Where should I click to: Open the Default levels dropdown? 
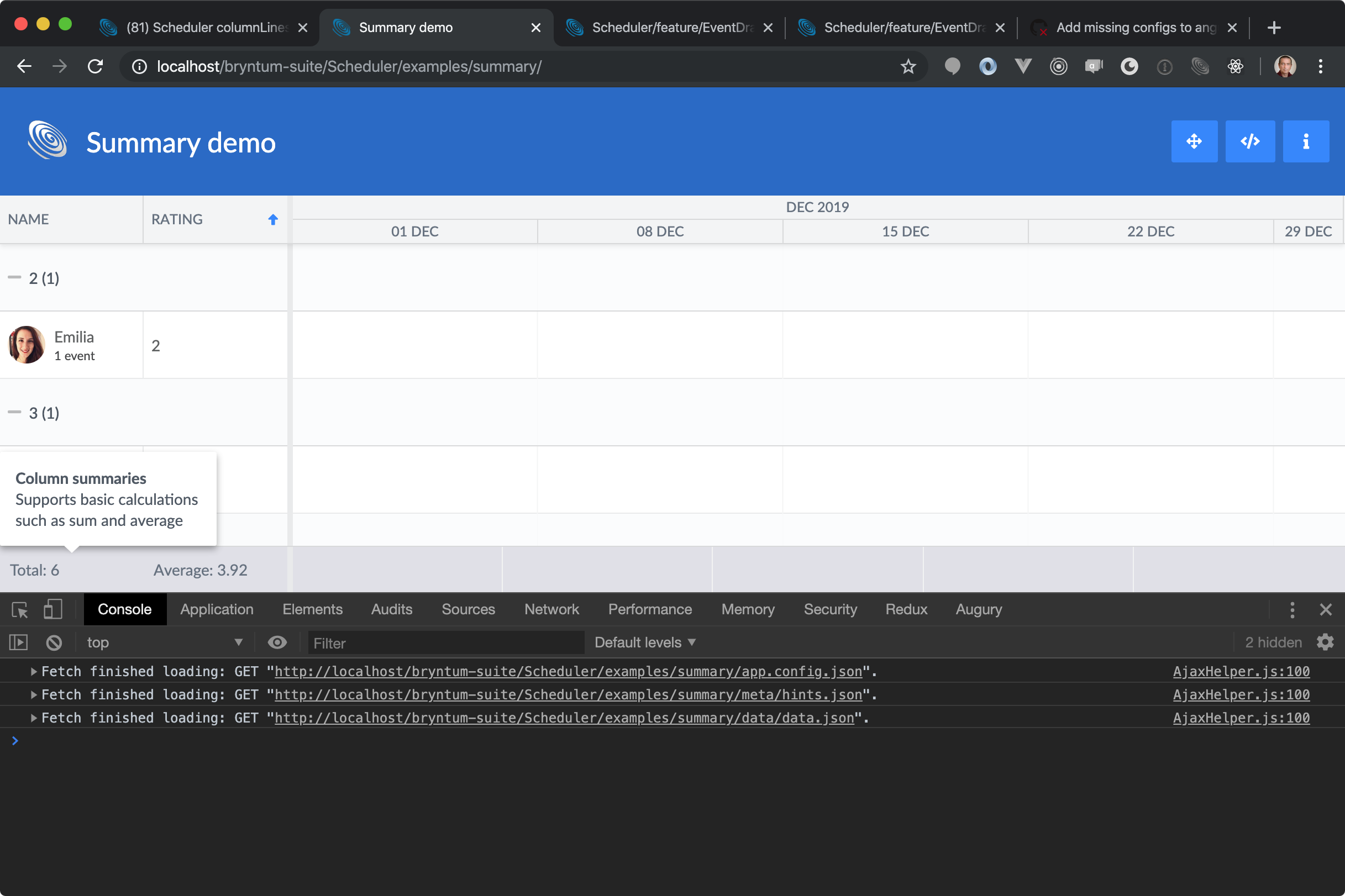pos(645,643)
